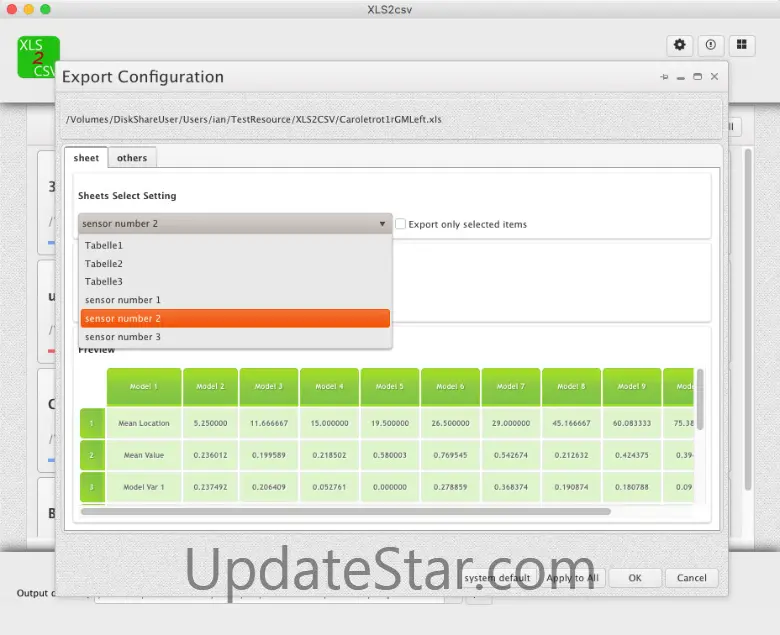Close the Export Configuration dialog
This screenshot has width=780, height=635.
714,77
